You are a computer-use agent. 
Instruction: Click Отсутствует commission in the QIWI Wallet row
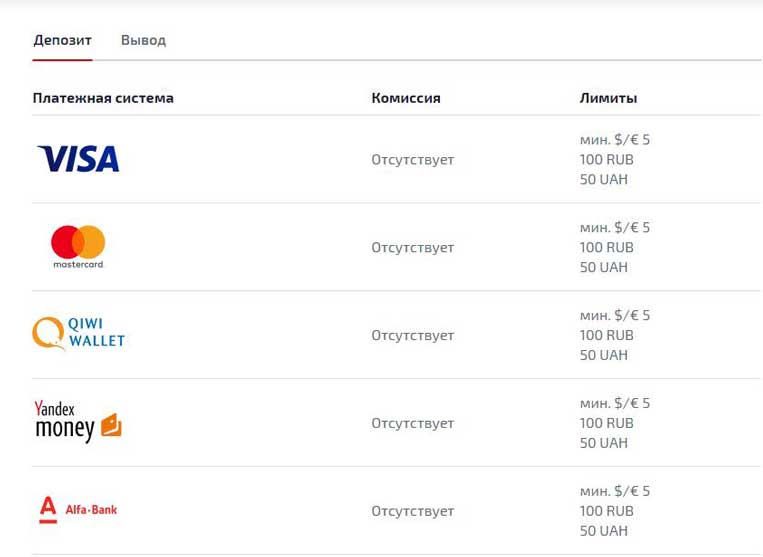pyautogui.click(x=412, y=336)
